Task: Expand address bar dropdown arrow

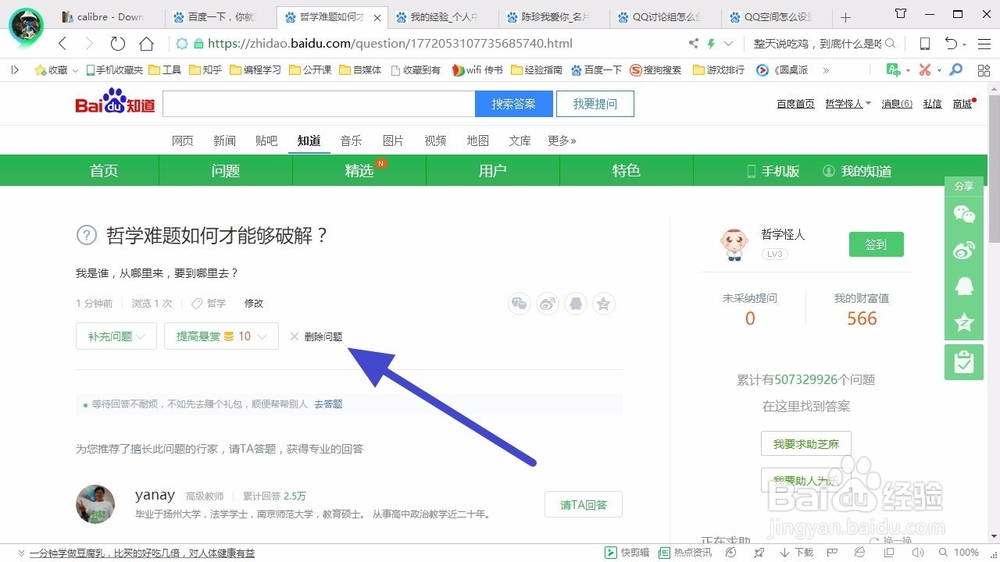Action: pyautogui.click(x=728, y=43)
